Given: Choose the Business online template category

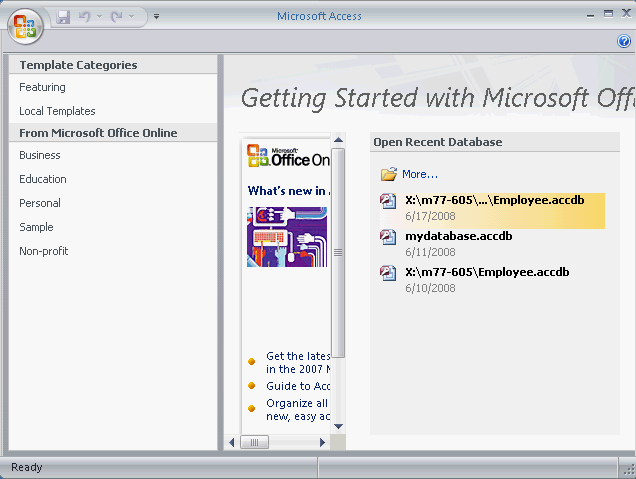Looking at the screenshot, I should [40, 156].
